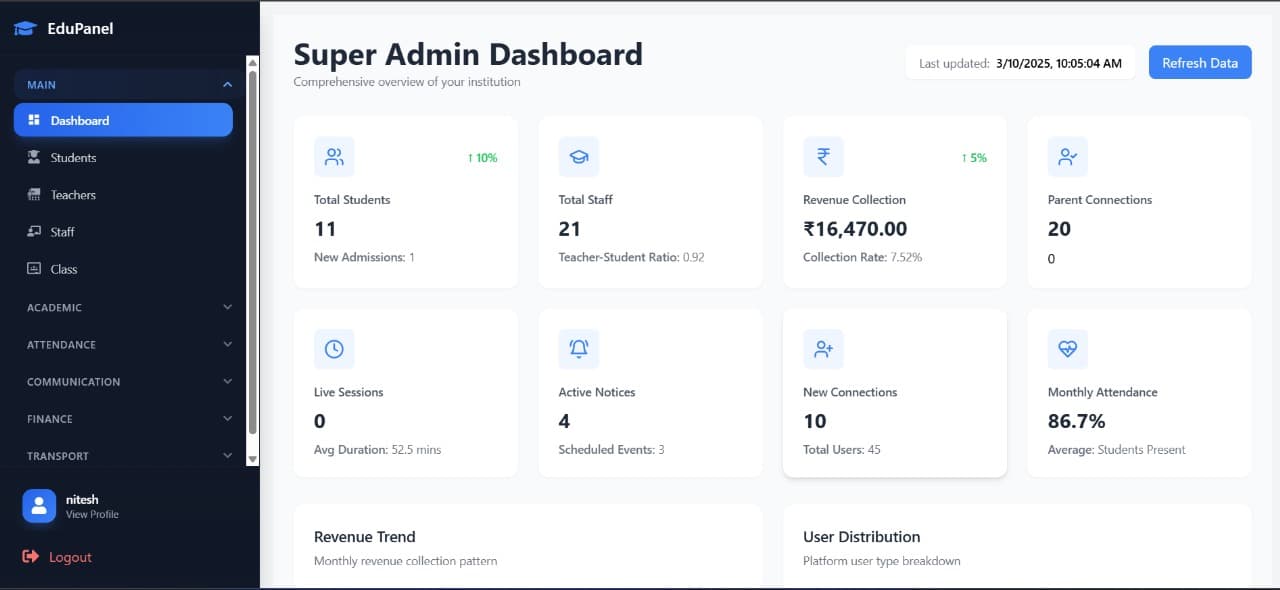Click the Last updated timestamp box
Image resolution: width=1280 pixels, height=590 pixels.
1020,63
